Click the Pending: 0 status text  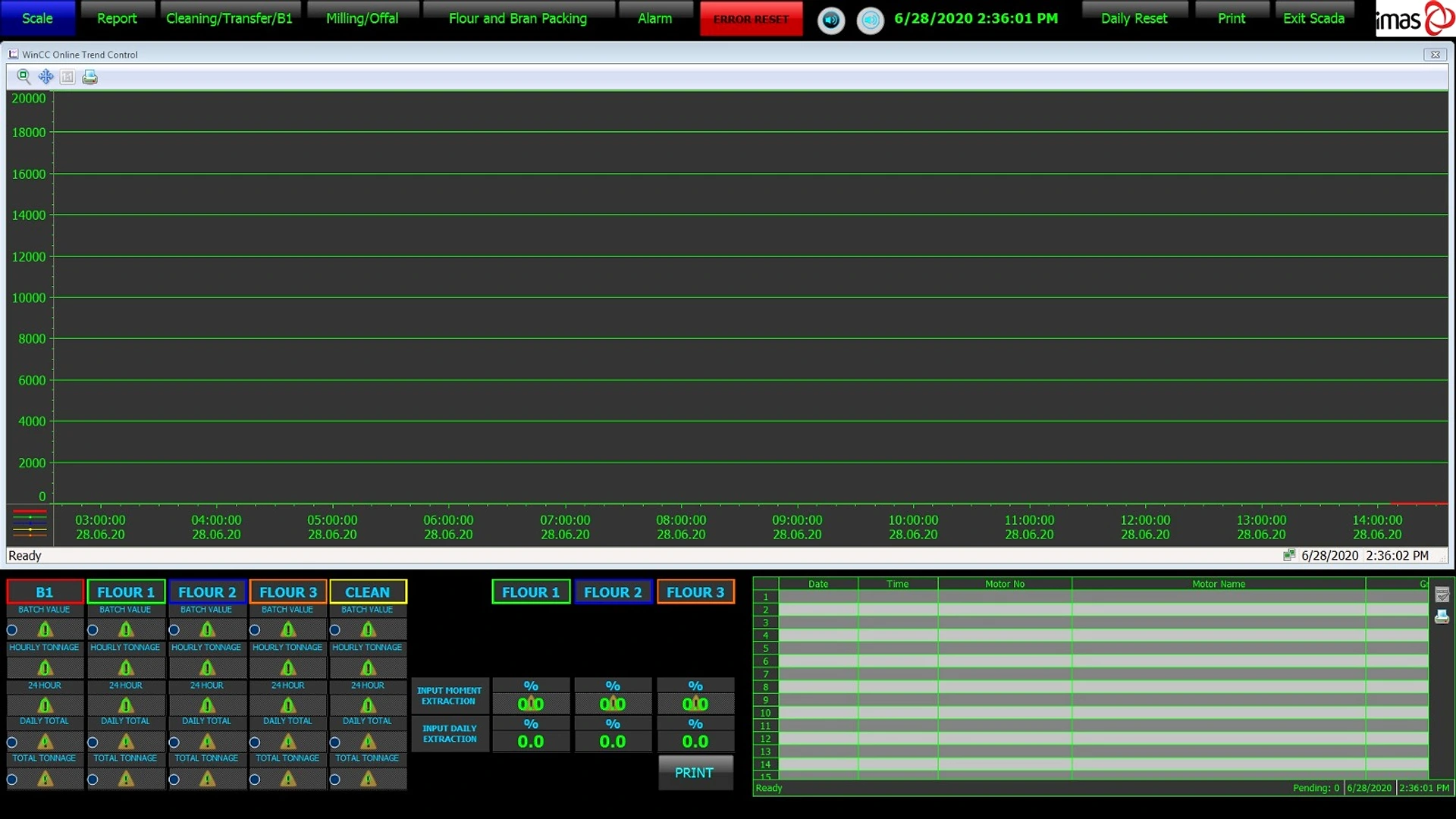pos(1316,788)
